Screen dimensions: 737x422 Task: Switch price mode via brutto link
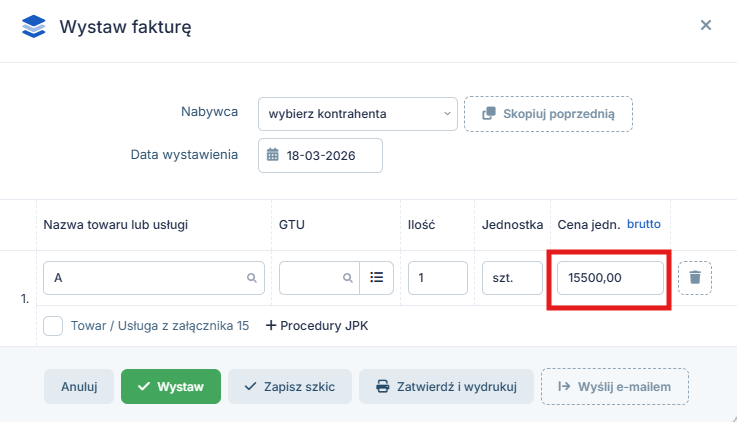point(644,224)
